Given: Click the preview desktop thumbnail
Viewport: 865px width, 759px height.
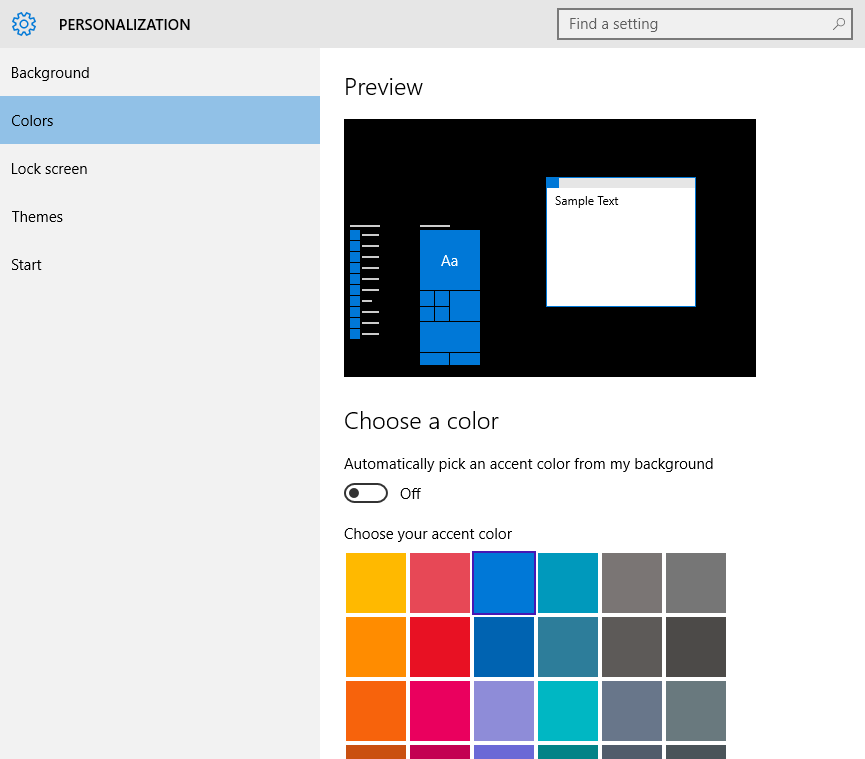Looking at the screenshot, I should (x=549, y=248).
